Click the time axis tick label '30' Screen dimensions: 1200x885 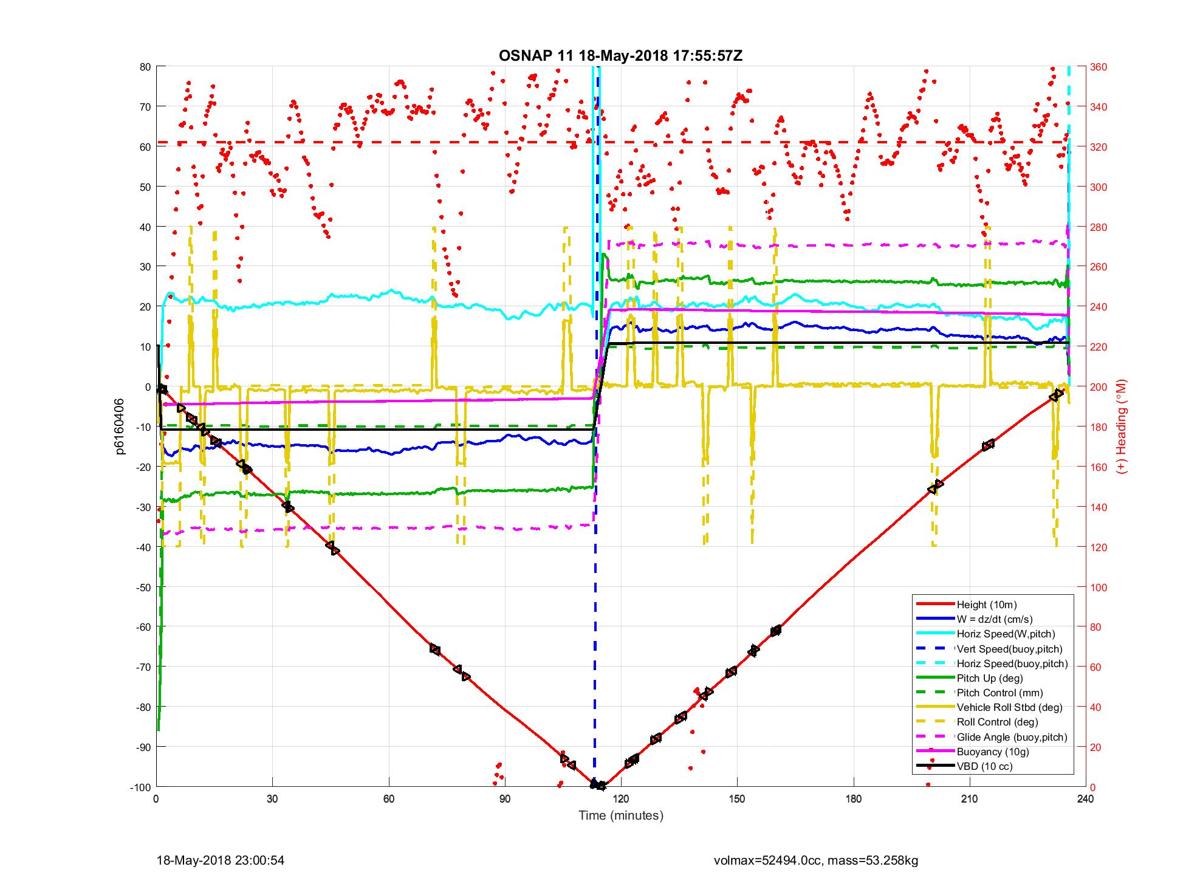[x=272, y=800]
